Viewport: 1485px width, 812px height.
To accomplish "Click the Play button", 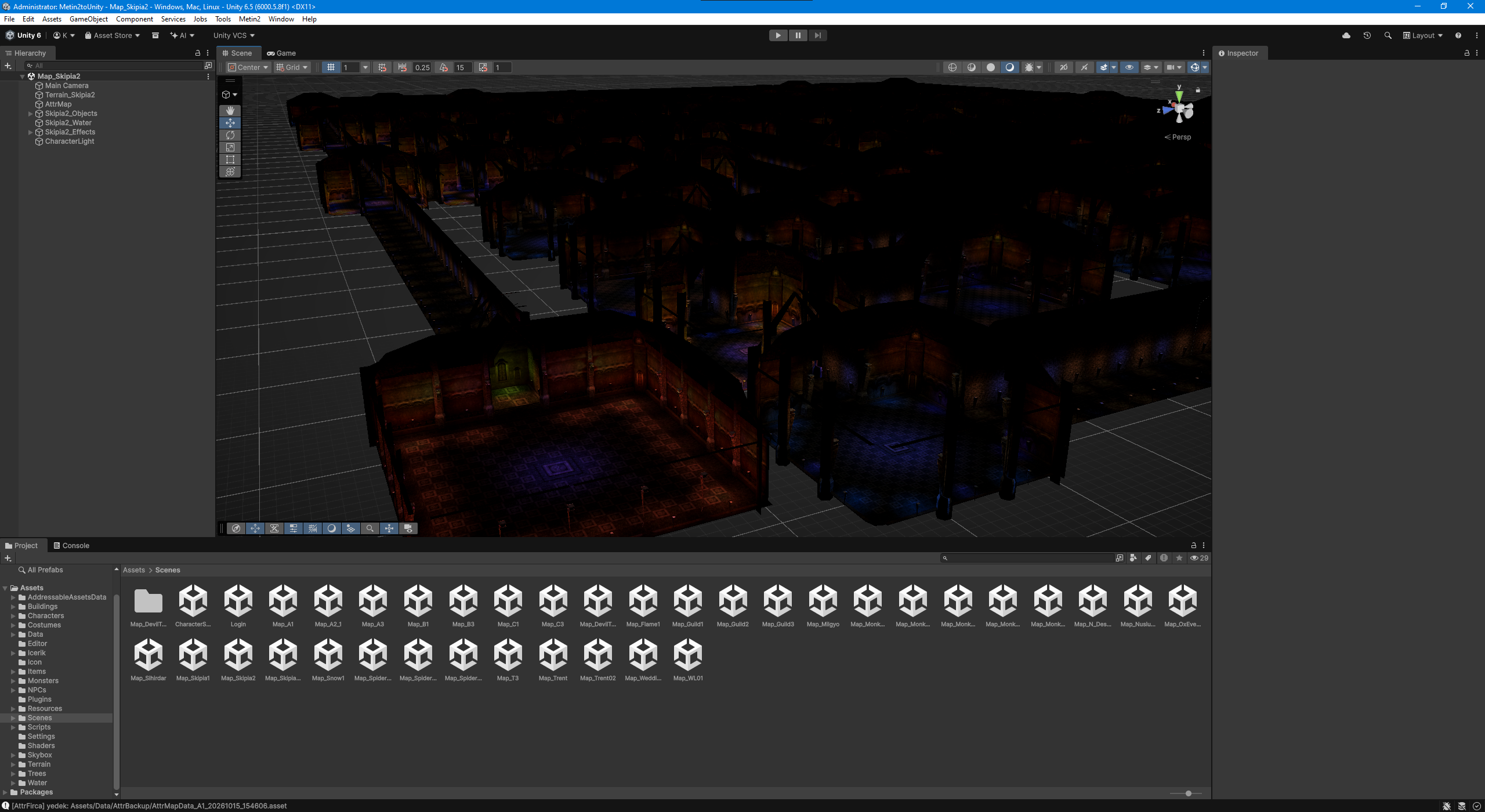I will (778, 35).
